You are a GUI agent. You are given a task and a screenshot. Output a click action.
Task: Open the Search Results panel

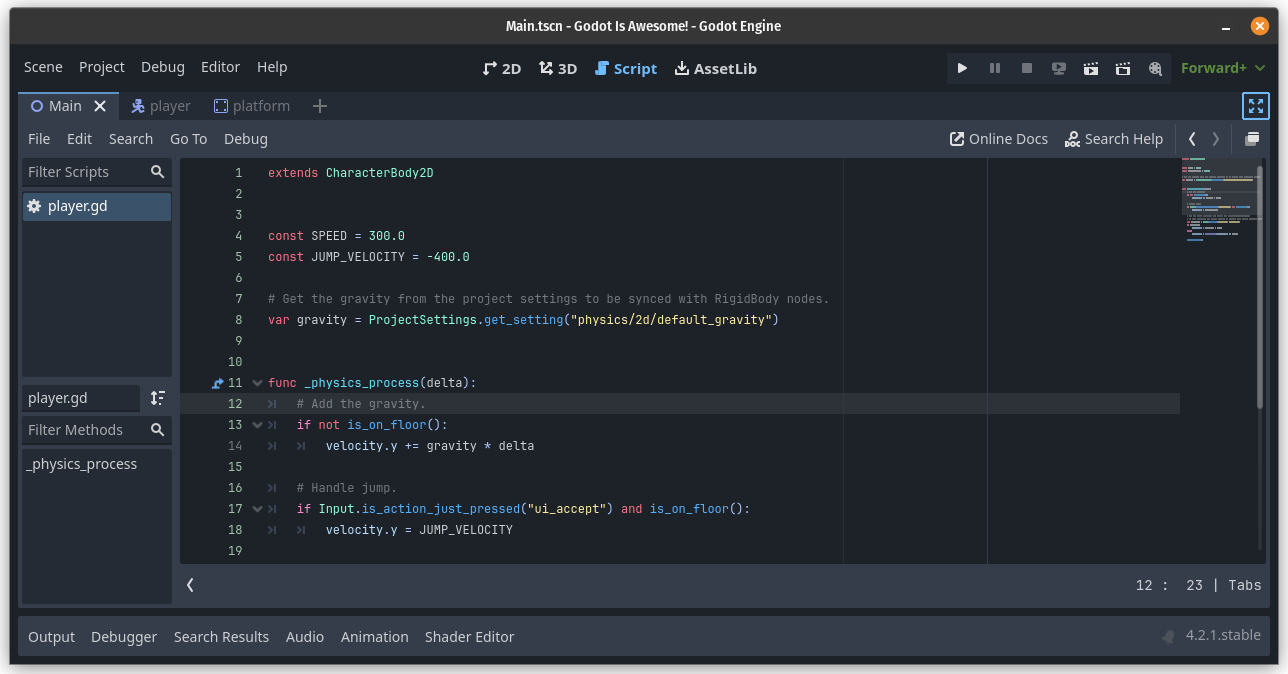pyautogui.click(x=221, y=637)
